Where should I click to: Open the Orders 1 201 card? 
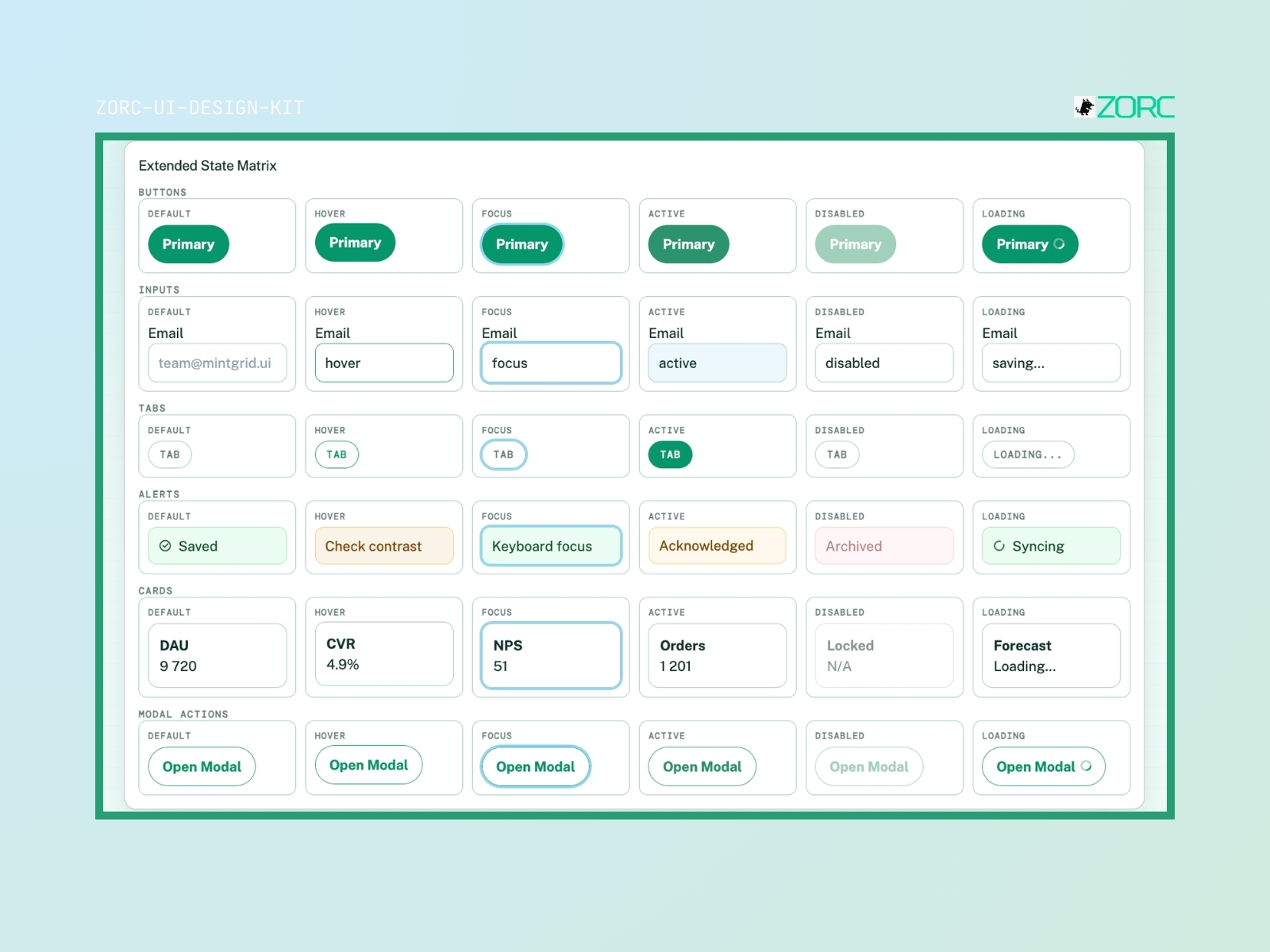718,655
